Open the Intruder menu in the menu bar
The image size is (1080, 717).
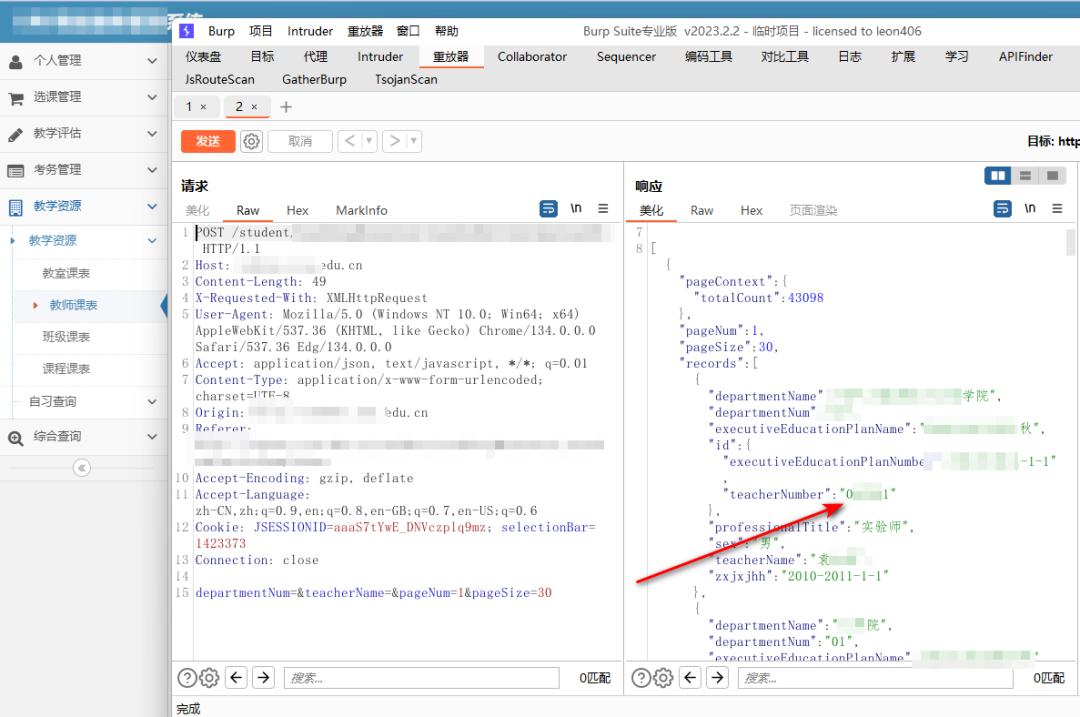pos(310,31)
